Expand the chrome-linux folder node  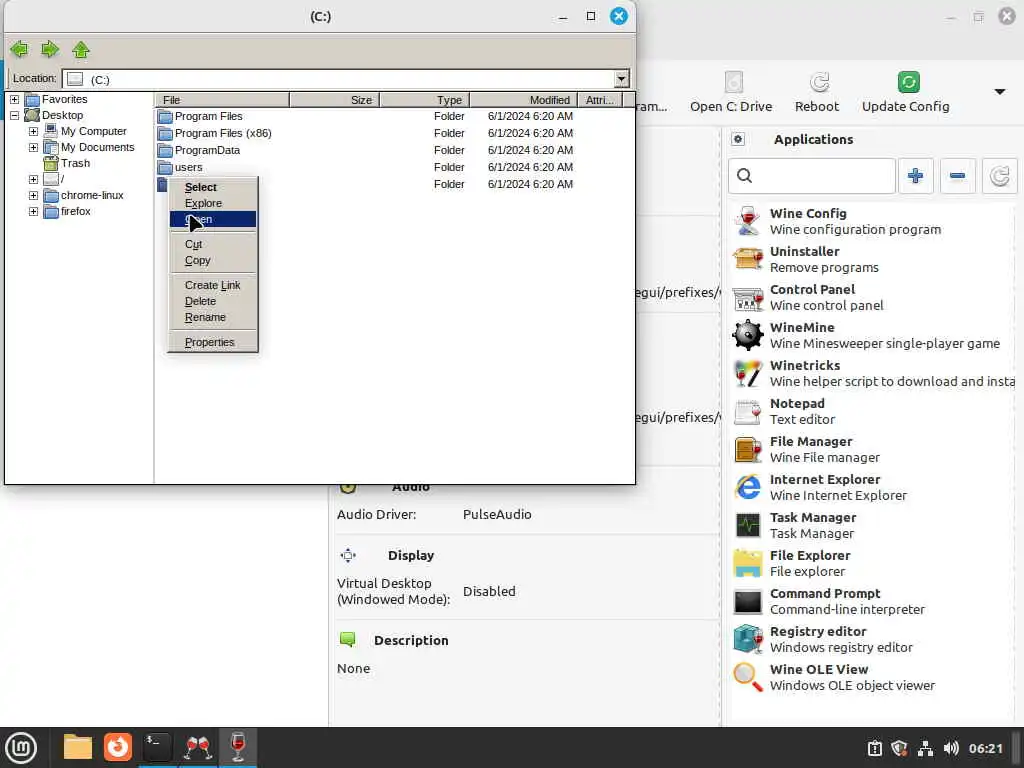[x=33, y=195]
